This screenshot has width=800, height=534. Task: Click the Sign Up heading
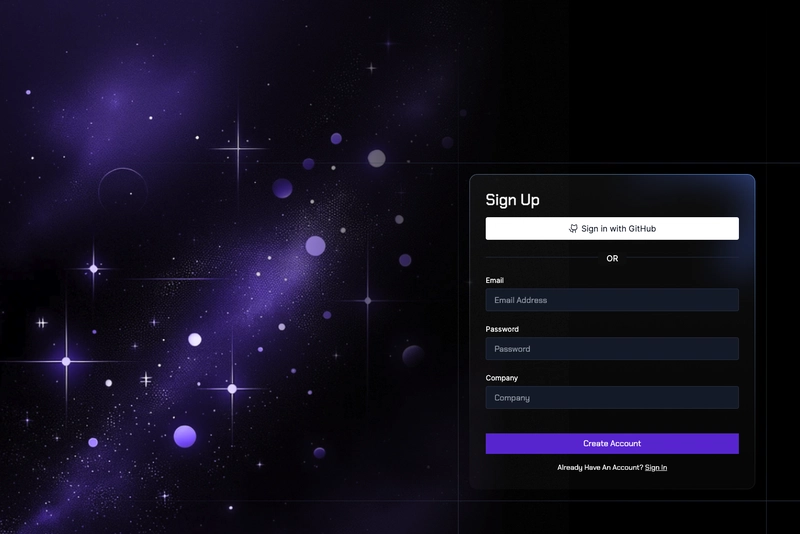tap(512, 200)
